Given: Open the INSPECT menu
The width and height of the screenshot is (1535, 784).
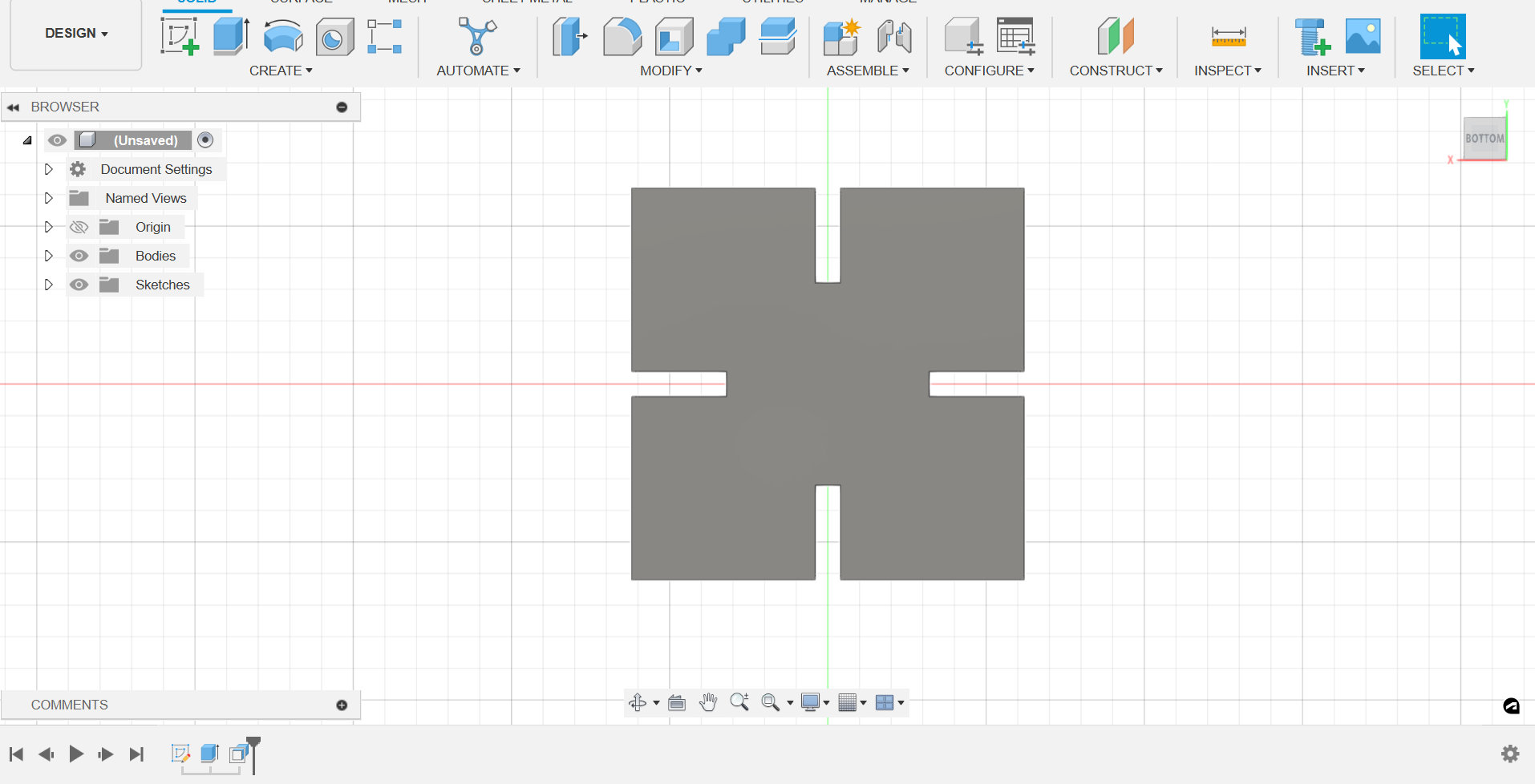Looking at the screenshot, I should [x=1227, y=71].
